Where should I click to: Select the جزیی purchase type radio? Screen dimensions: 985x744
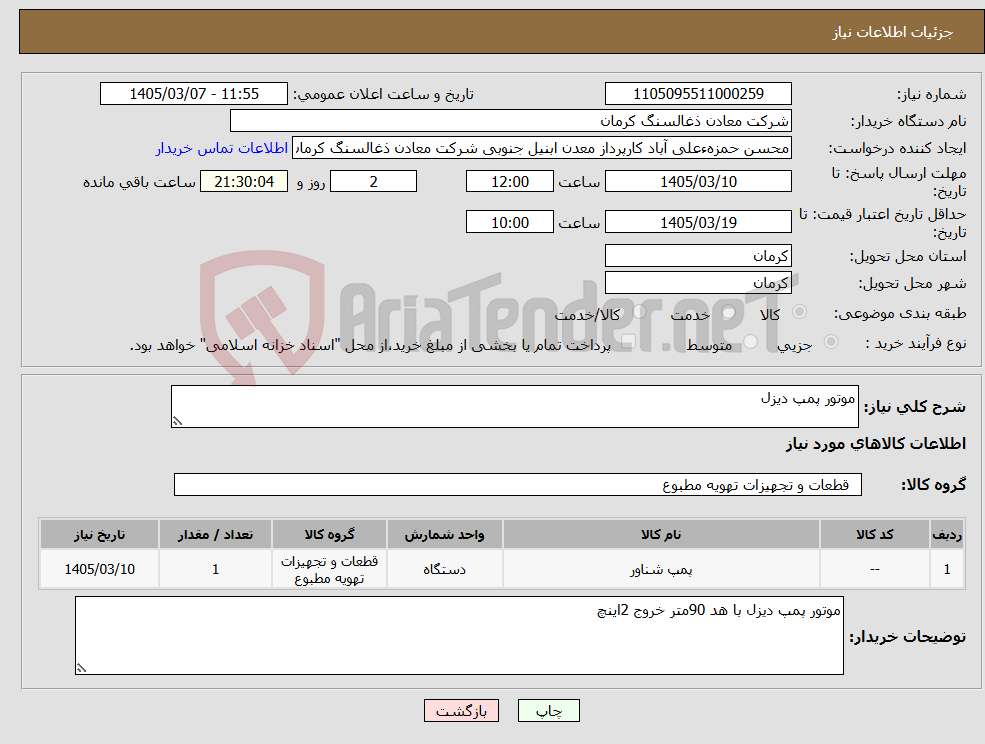830,342
